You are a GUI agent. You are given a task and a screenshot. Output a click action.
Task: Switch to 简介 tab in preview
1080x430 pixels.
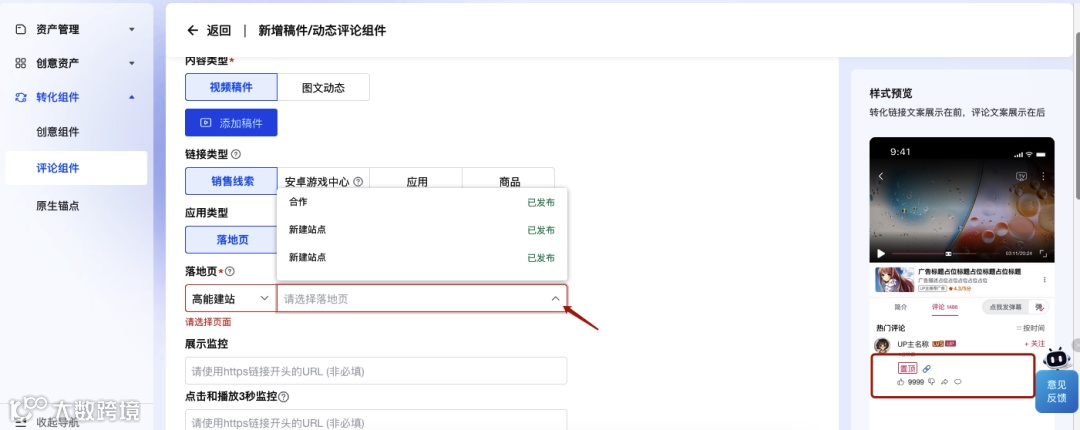900,307
